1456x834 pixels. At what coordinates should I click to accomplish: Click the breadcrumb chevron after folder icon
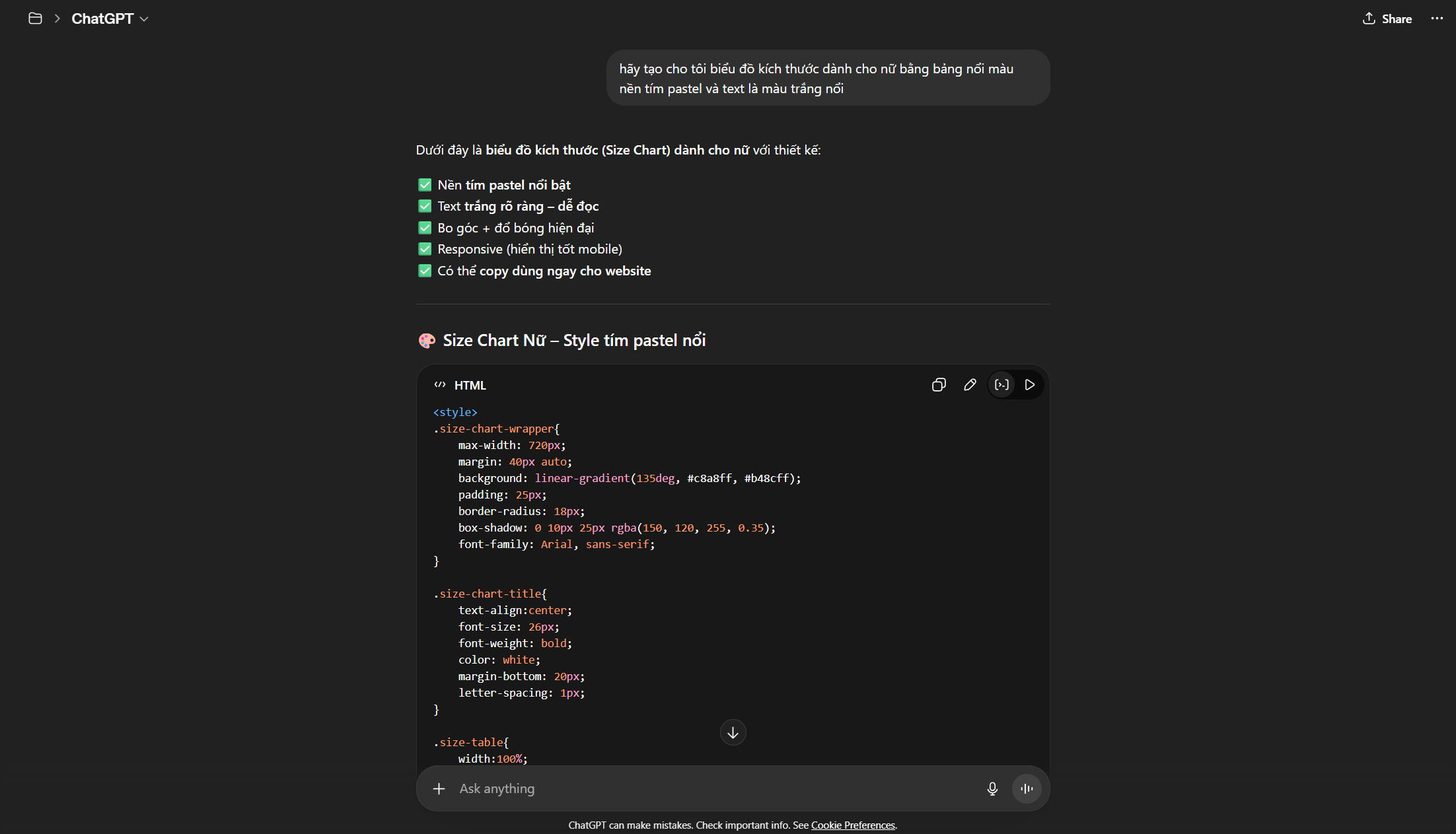pyautogui.click(x=57, y=18)
